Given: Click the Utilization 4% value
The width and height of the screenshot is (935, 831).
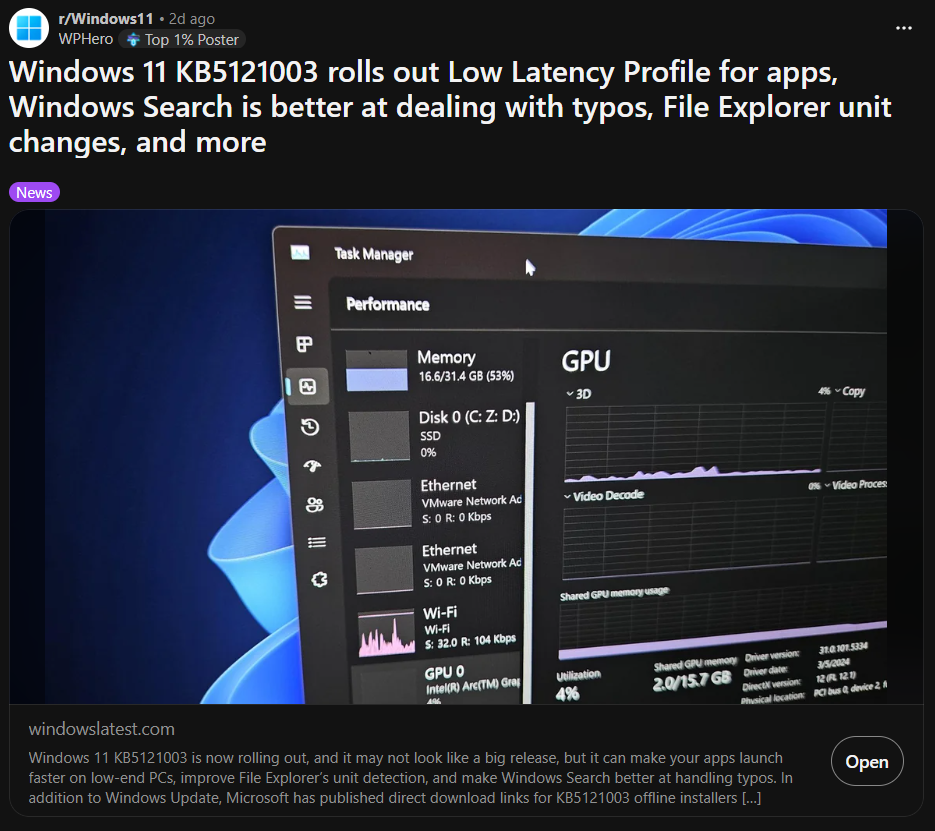Looking at the screenshot, I should click(x=567, y=694).
